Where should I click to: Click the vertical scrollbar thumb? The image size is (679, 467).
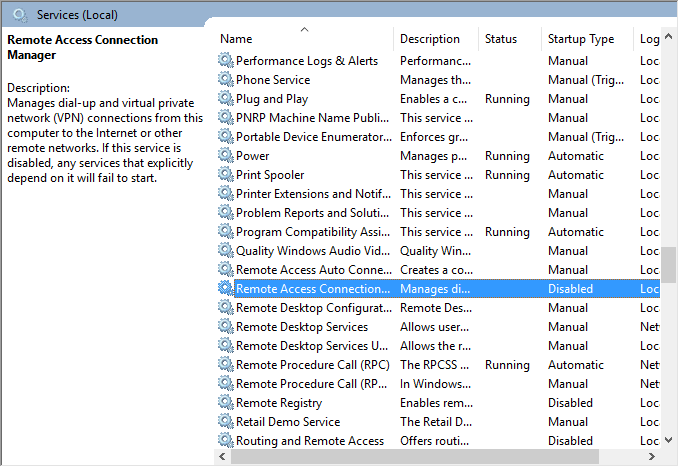tap(669, 264)
